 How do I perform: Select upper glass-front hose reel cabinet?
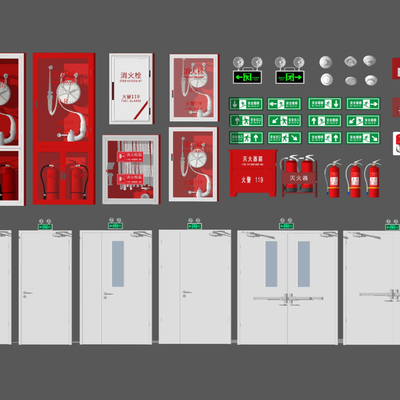(x=194, y=88)
